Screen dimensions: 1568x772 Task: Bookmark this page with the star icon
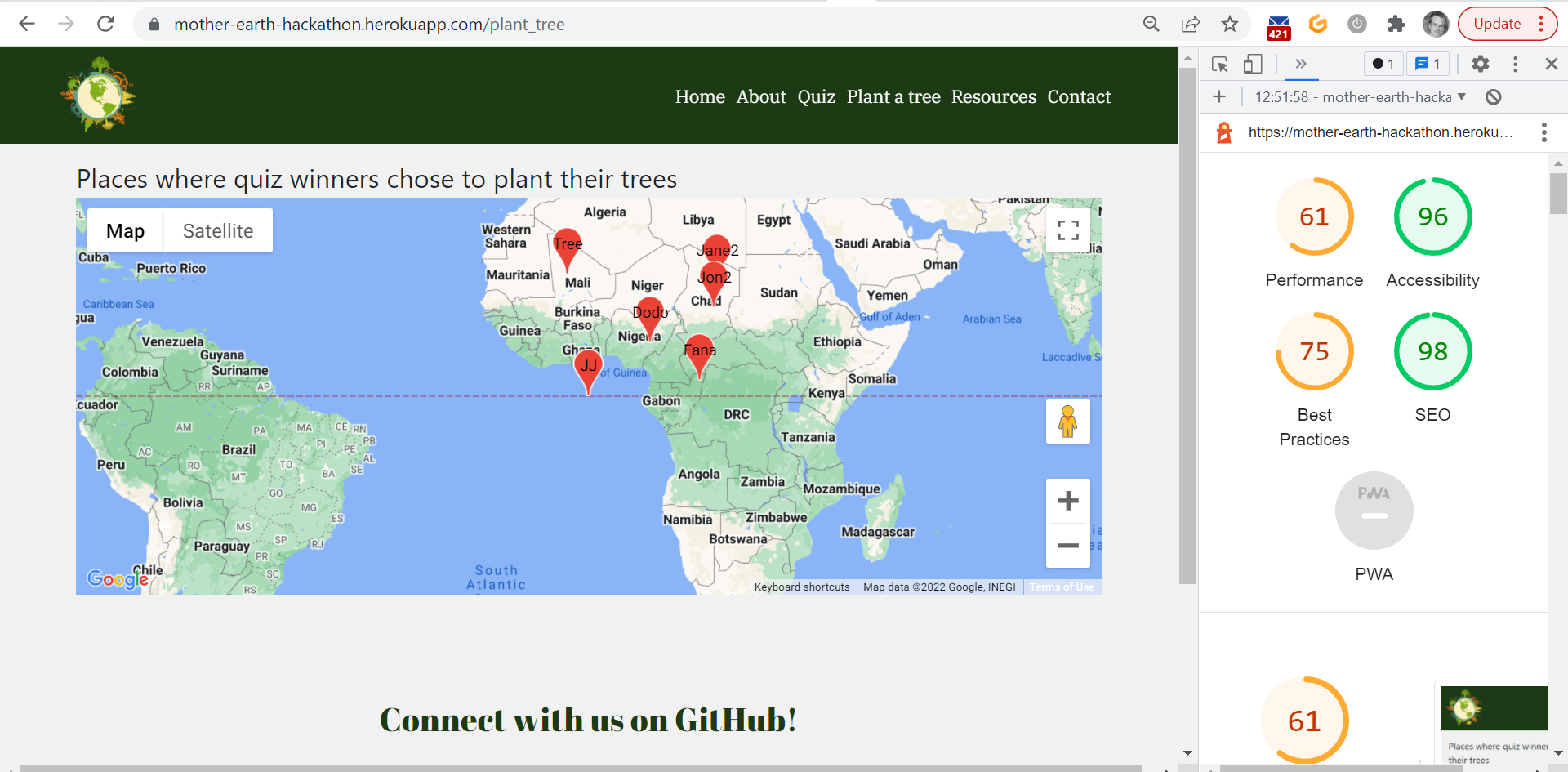[1230, 24]
